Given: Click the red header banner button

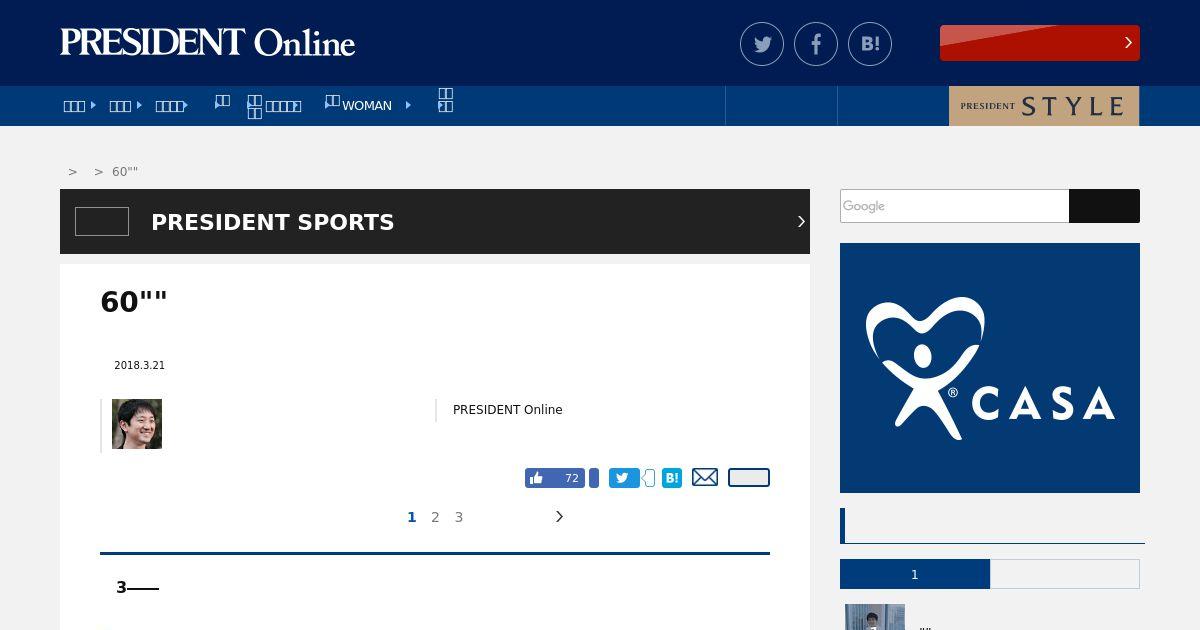Looking at the screenshot, I should tap(1040, 43).
